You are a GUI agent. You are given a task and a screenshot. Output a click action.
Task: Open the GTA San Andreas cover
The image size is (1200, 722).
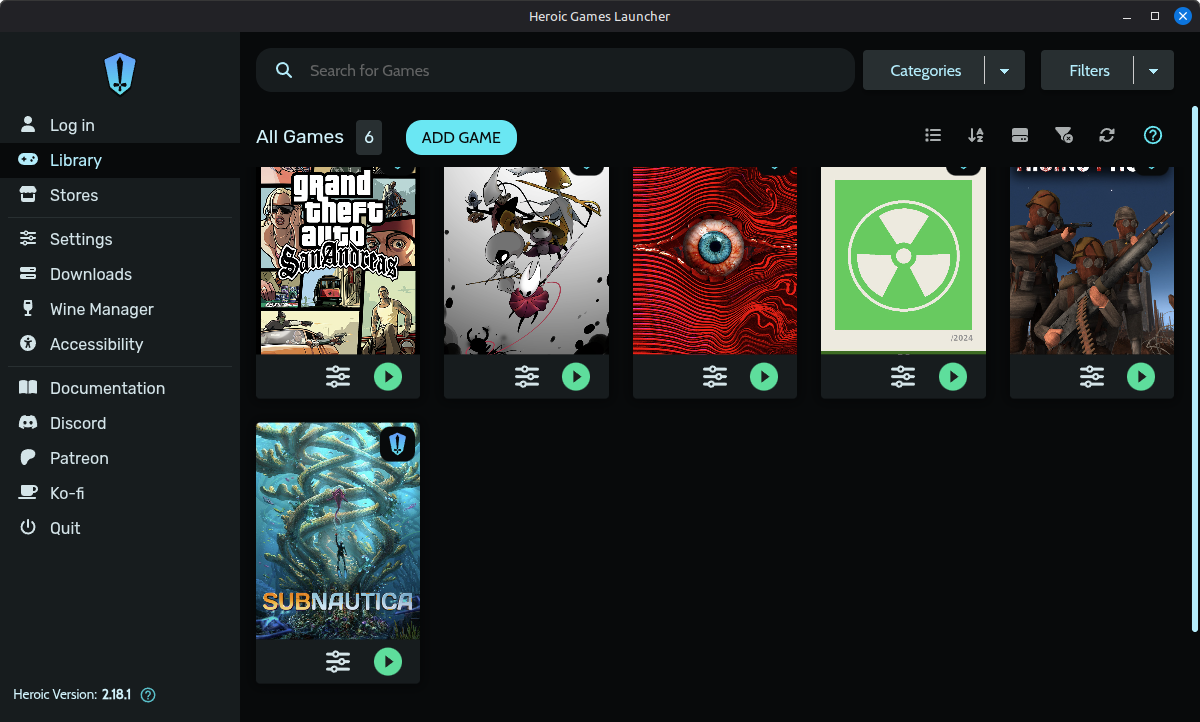tap(338, 260)
